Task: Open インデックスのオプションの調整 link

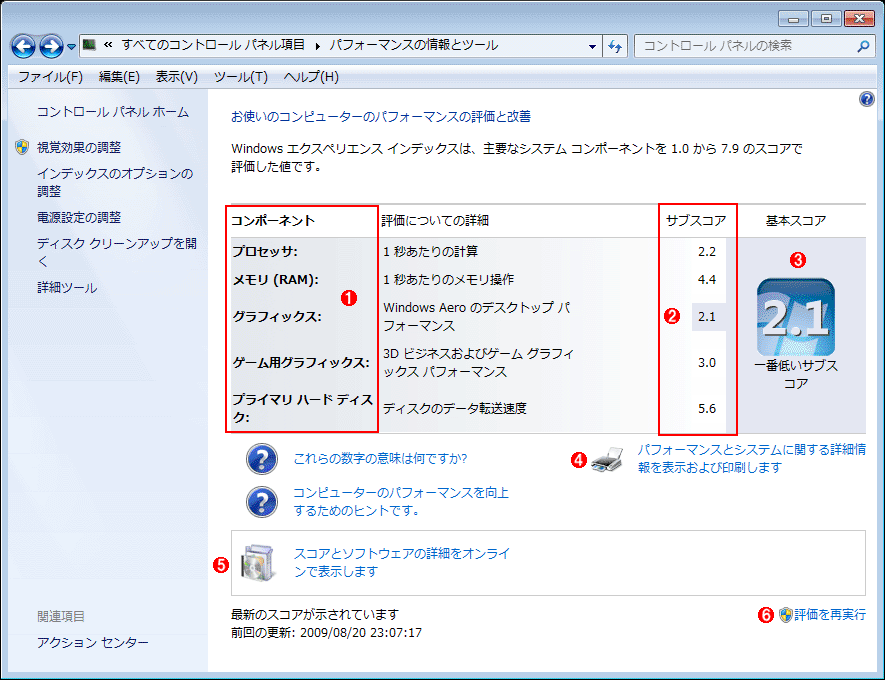Action: click(x=115, y=182)
